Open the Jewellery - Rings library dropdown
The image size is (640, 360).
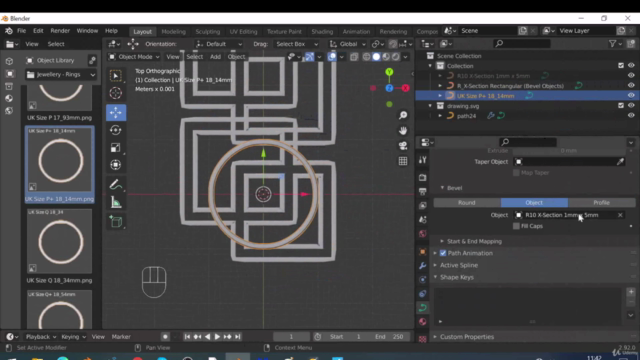[x=61, y=75]
